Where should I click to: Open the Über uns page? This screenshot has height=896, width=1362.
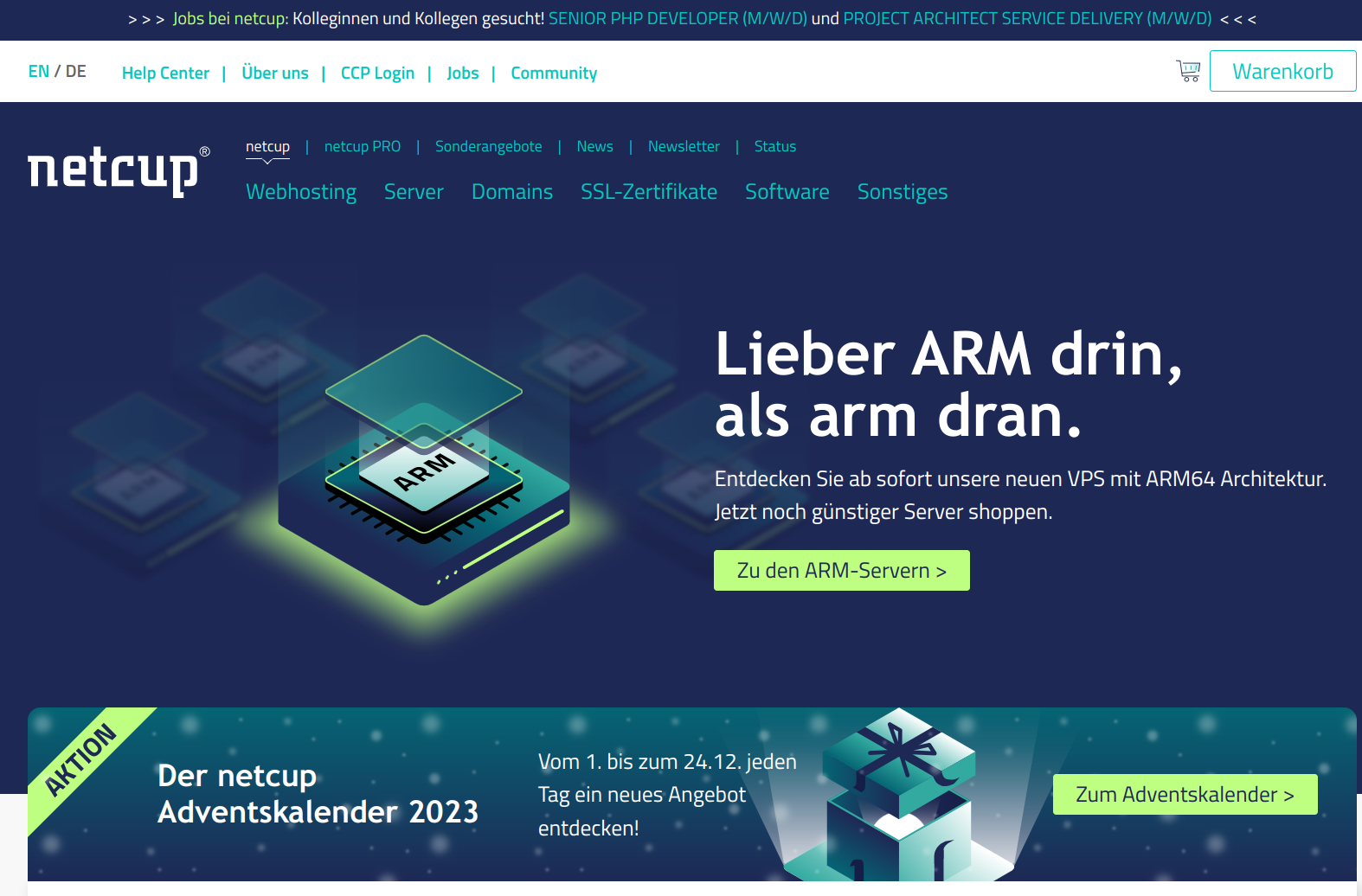pos(275,74)
